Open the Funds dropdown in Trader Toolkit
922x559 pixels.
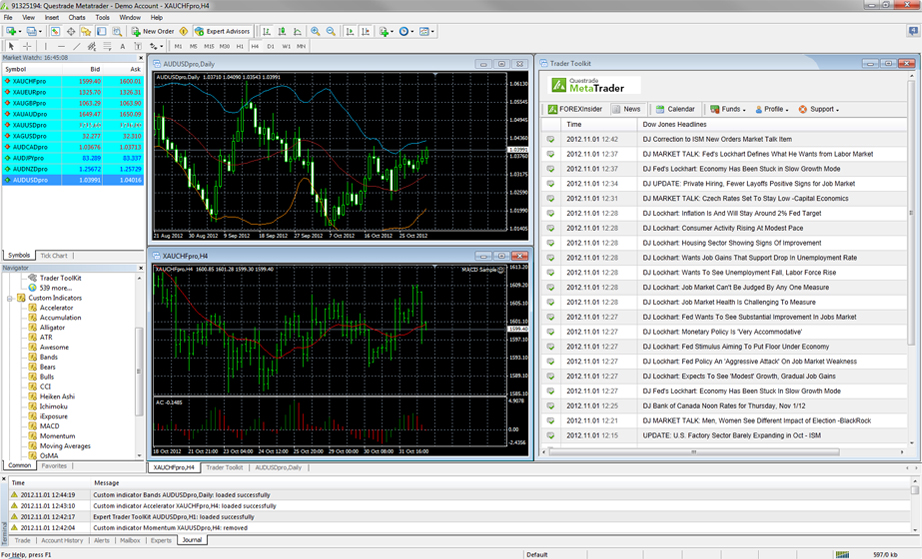click(728, 109)
